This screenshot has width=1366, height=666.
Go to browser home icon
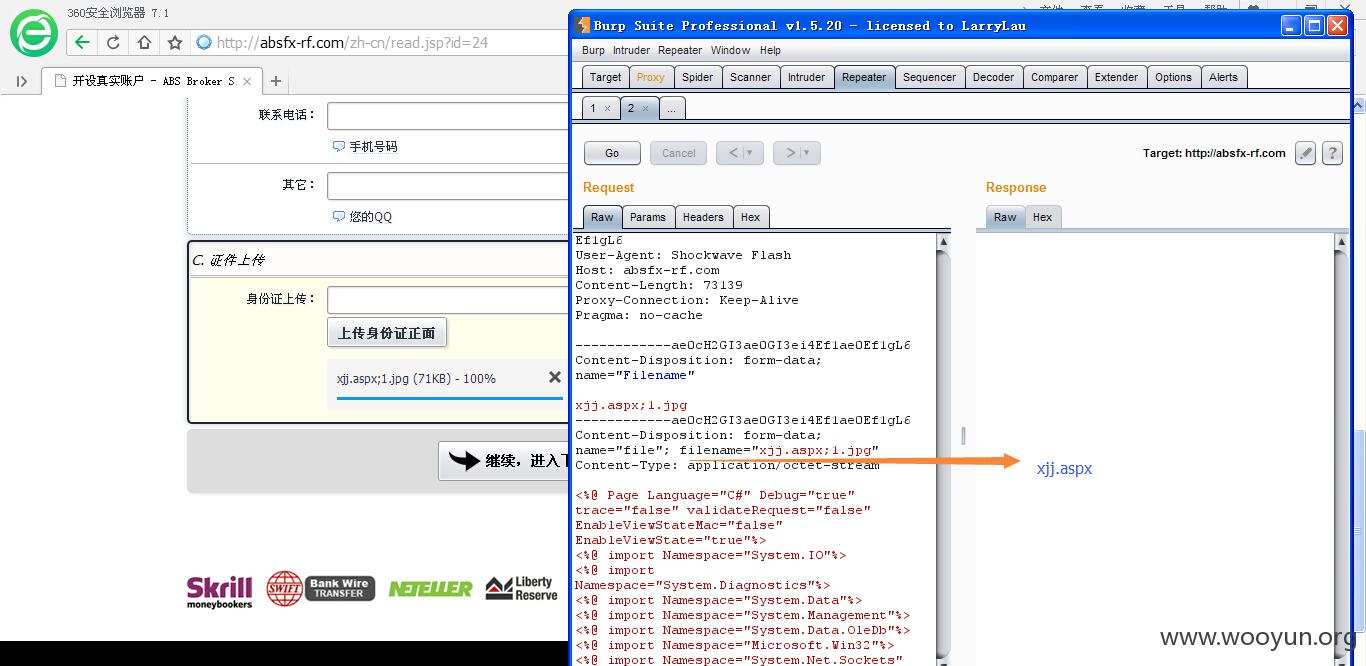coord(144,42)
